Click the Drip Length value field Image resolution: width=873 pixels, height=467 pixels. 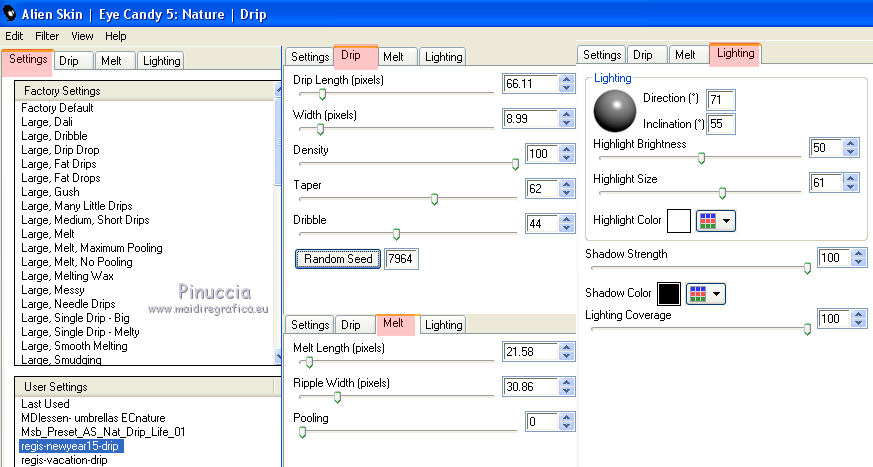click(529, 83)
